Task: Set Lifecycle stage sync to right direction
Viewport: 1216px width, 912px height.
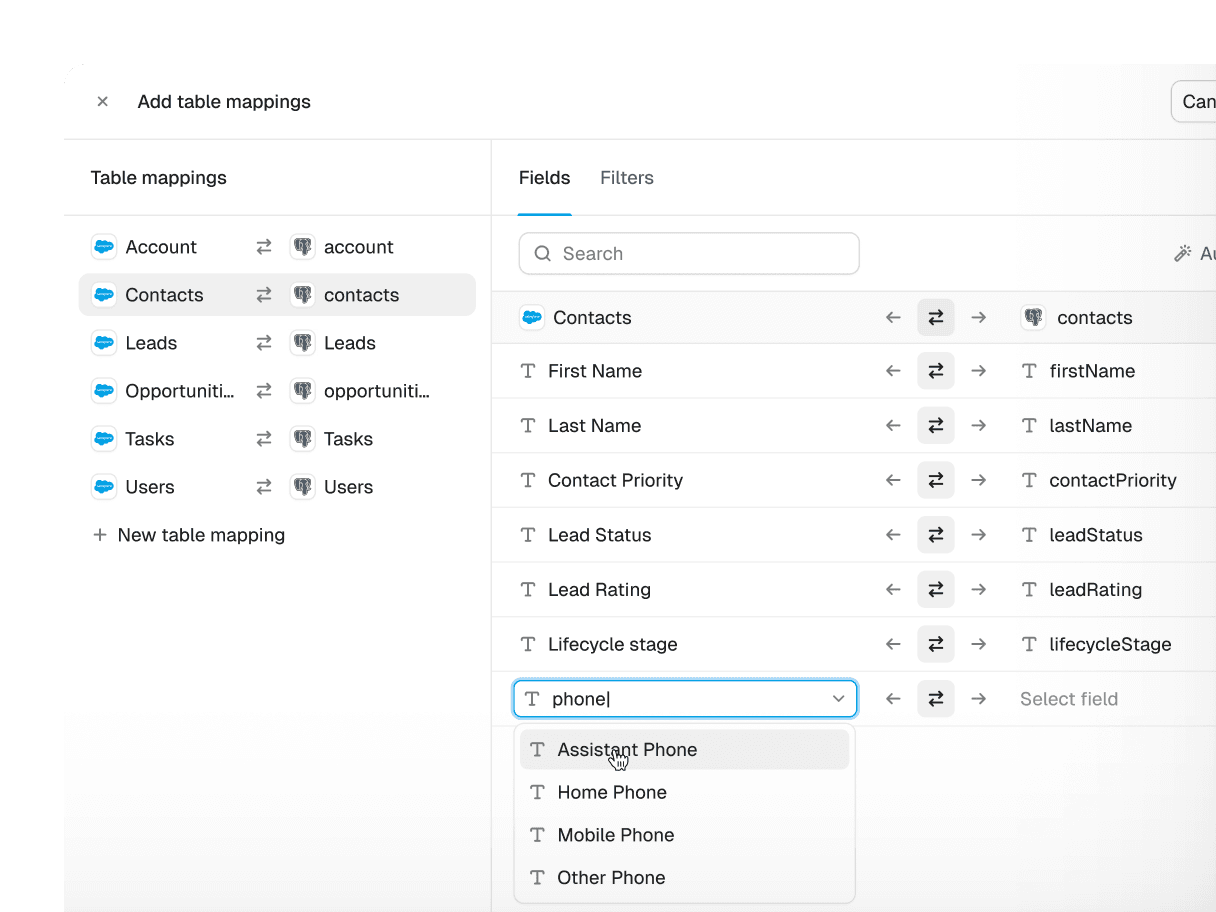Action: click(979, 645)
